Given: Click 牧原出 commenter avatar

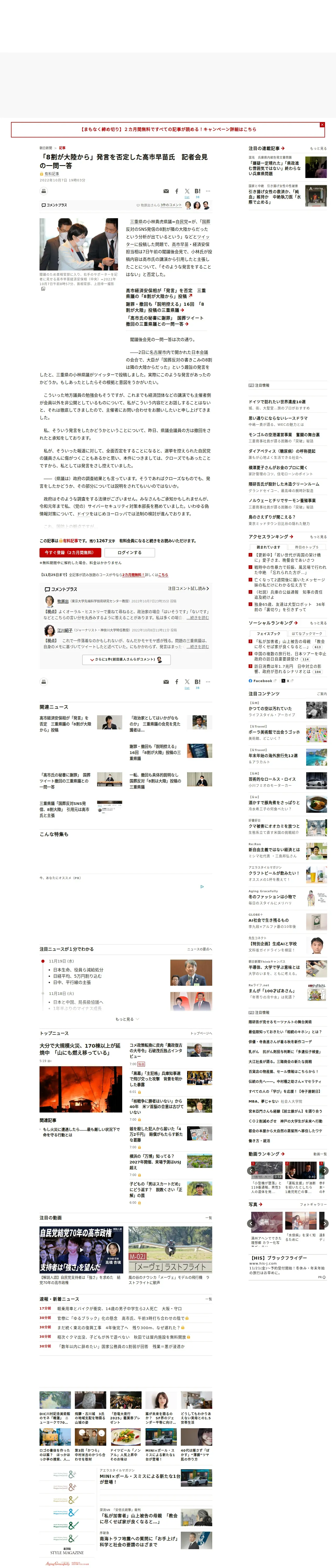Looking at the screenshot, I should tap(49, 601).
